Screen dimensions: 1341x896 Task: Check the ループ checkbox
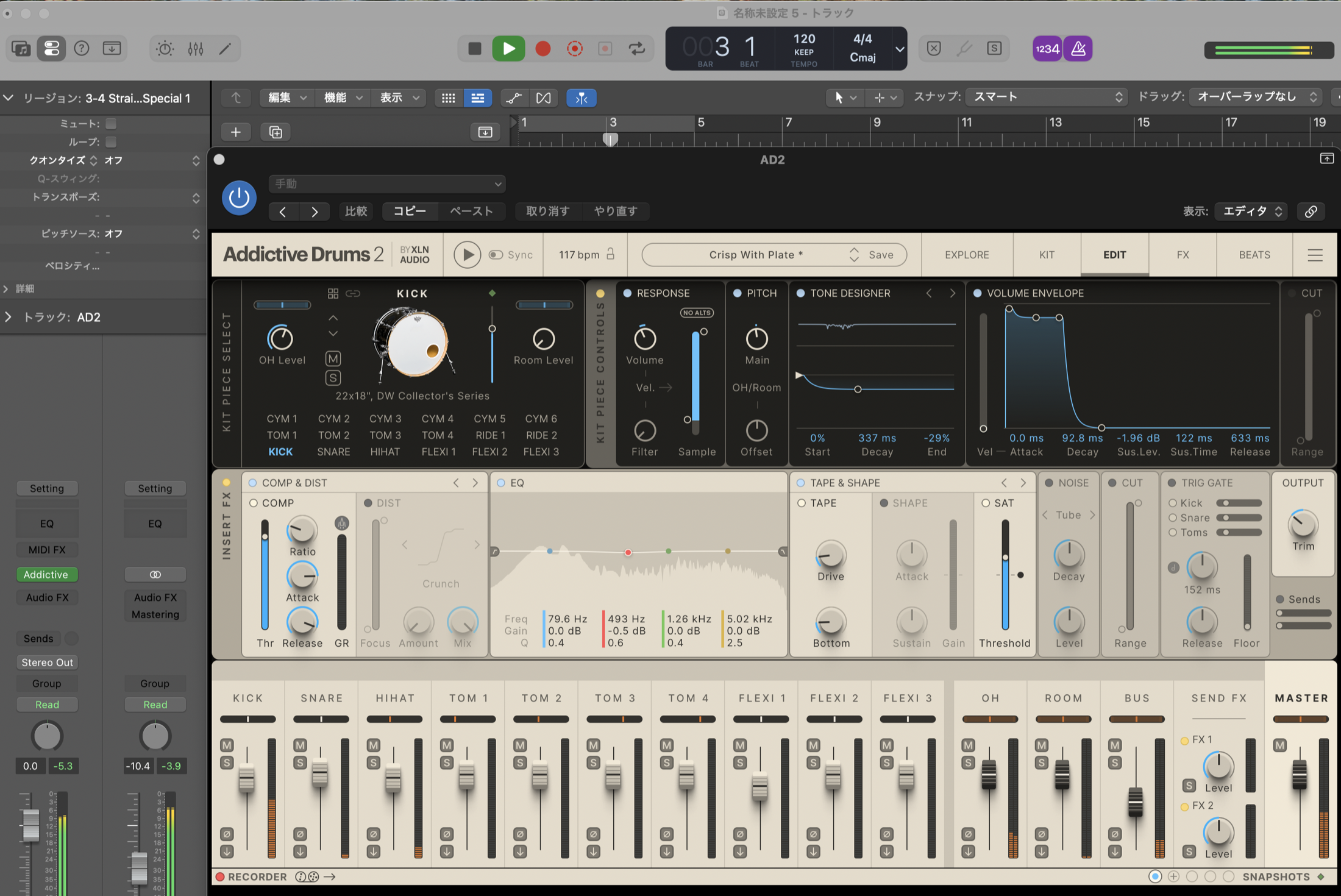pyautogui.click(x=111, y=142)
